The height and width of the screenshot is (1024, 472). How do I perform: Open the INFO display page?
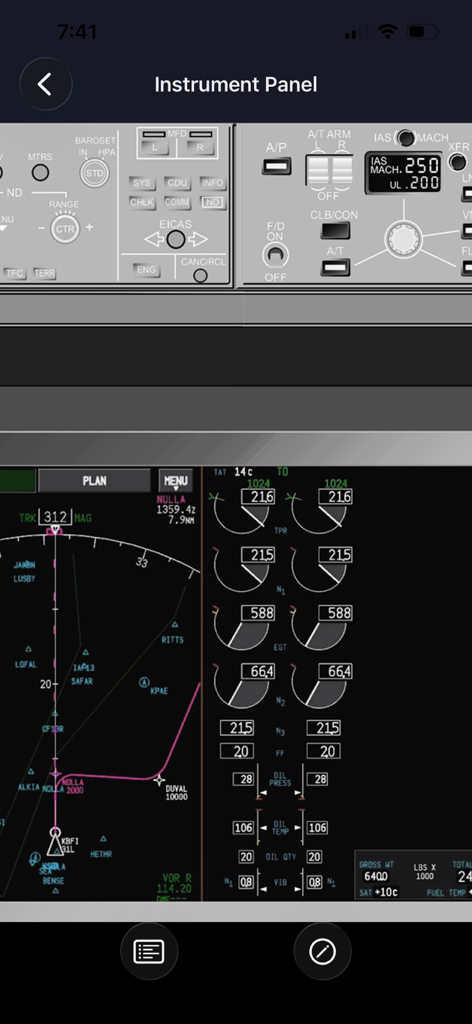point(212,184)
